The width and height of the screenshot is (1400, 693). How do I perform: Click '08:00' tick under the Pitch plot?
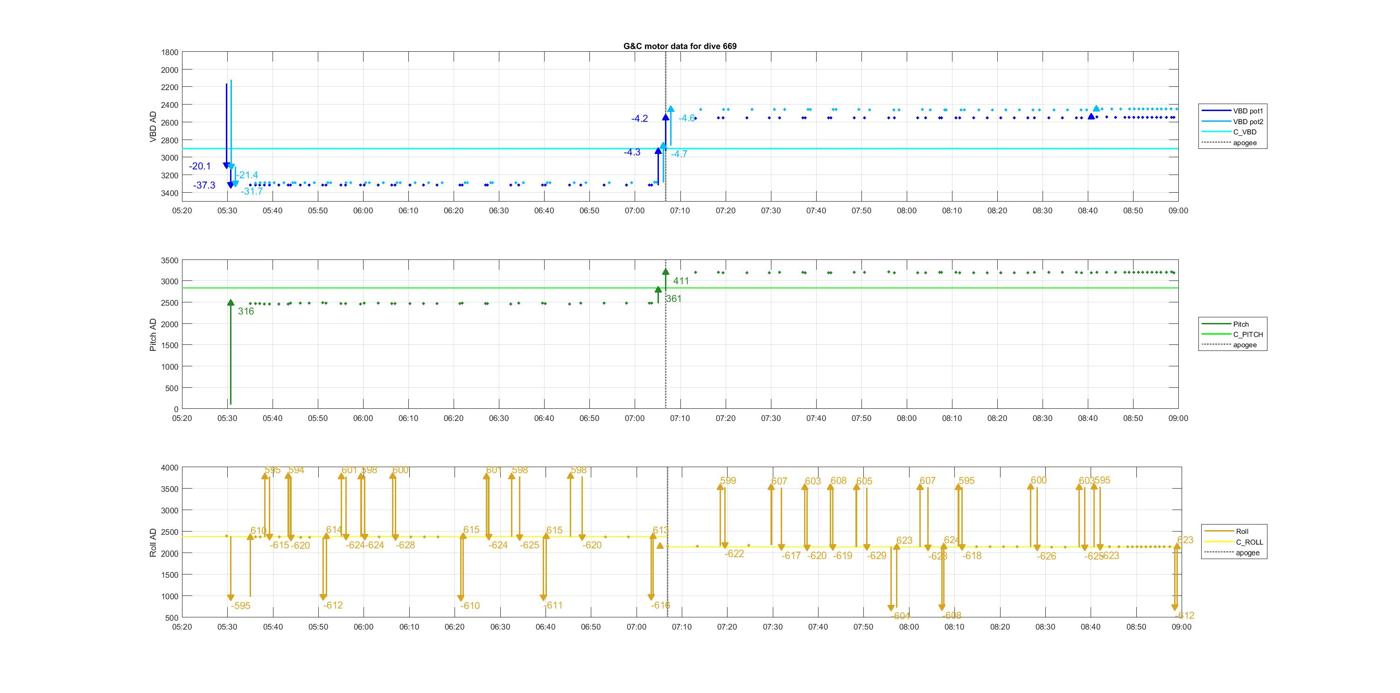tap(907, 419)
